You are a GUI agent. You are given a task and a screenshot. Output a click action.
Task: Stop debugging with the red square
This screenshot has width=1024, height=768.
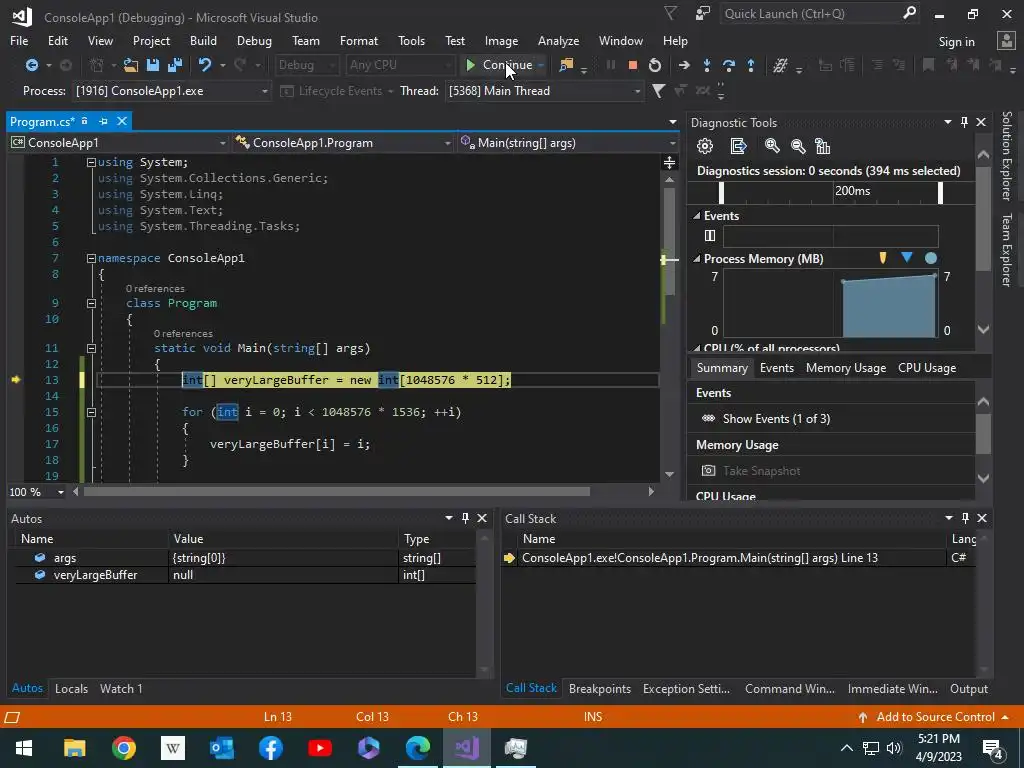pos(632,65)
